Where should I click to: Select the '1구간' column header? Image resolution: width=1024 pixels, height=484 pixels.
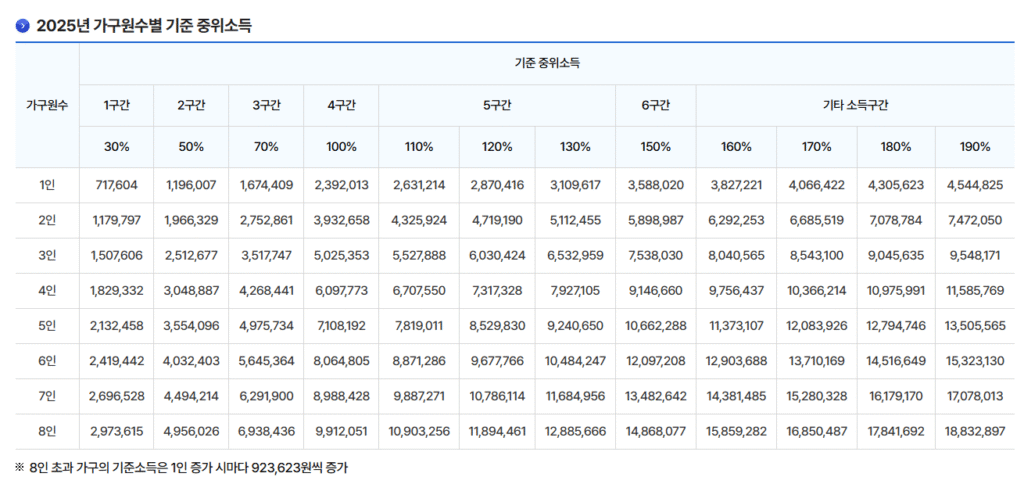tap(116, 105)
